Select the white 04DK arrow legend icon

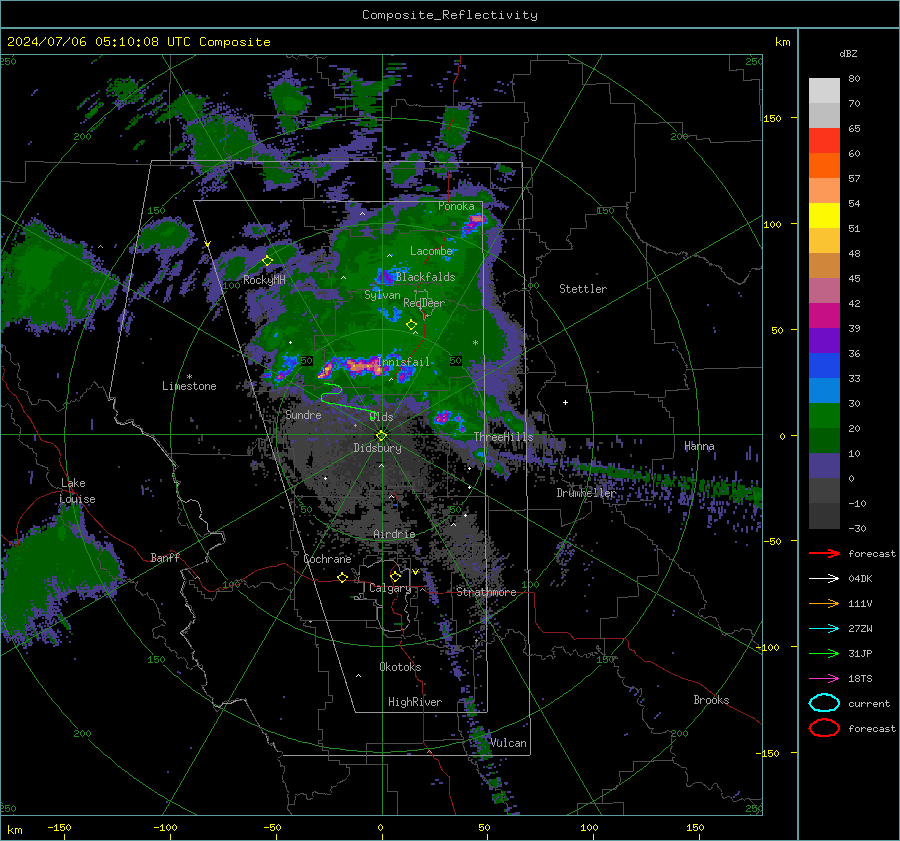pos(824,578)
